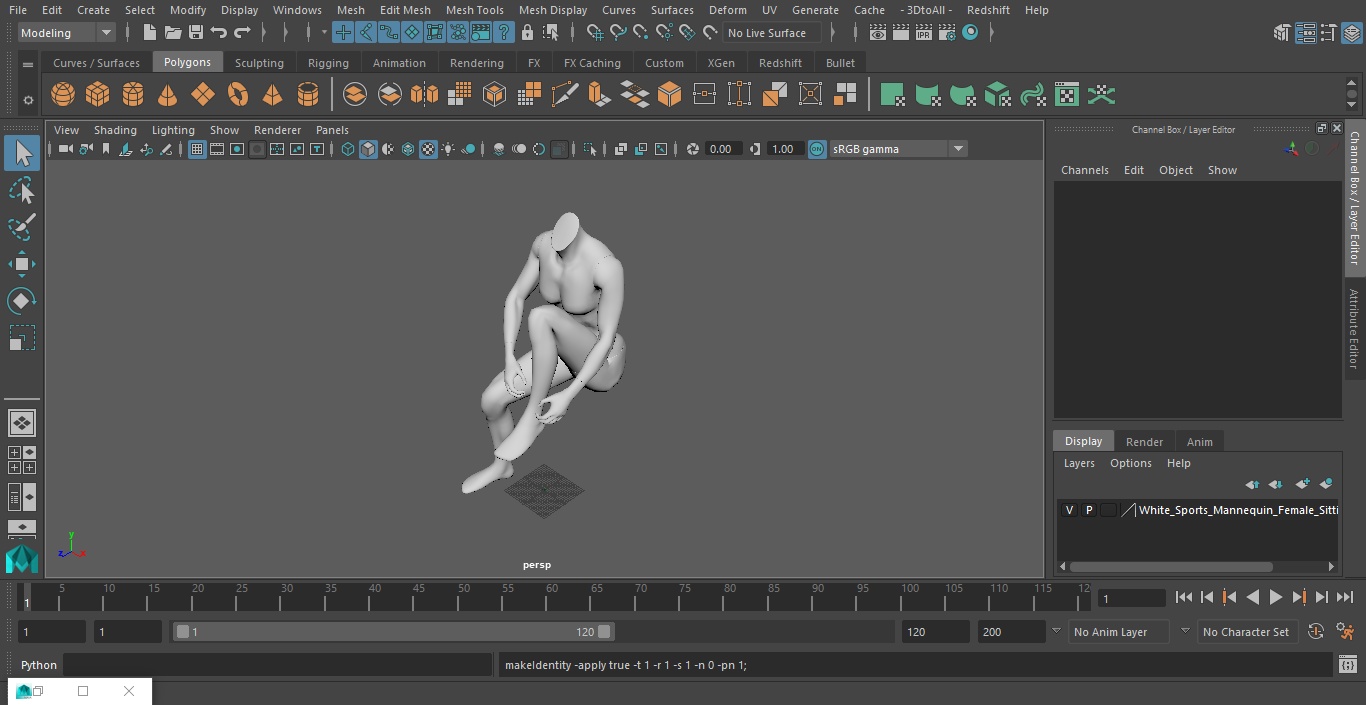Open the No Character Set dropdown
Viewport: 1366px width, 705px height.
(x=1246, y=632)
